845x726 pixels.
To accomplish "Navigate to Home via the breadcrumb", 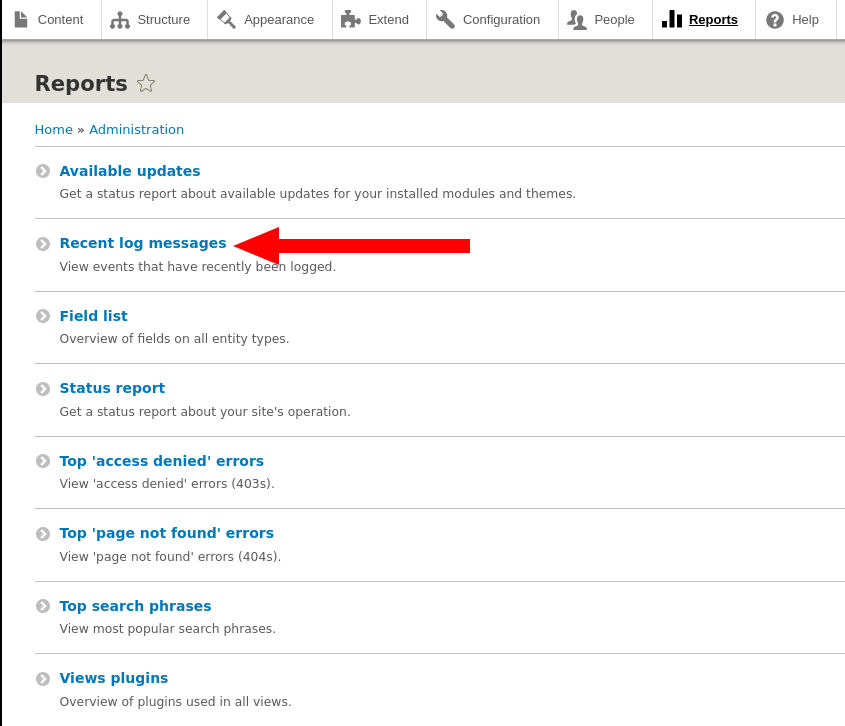I will click(x=53, y=129).
